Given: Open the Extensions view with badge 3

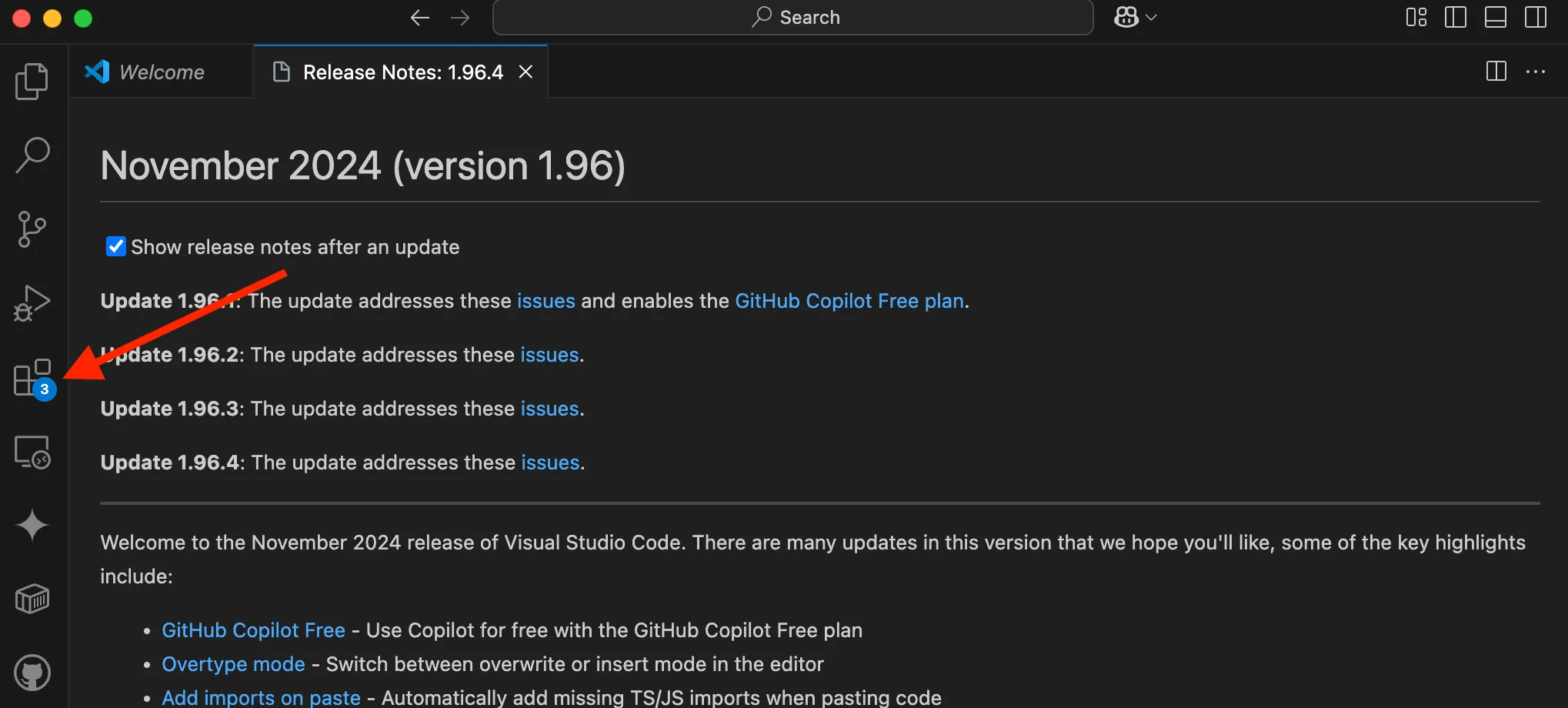Looking at the screenshot, I should (32, 378).
